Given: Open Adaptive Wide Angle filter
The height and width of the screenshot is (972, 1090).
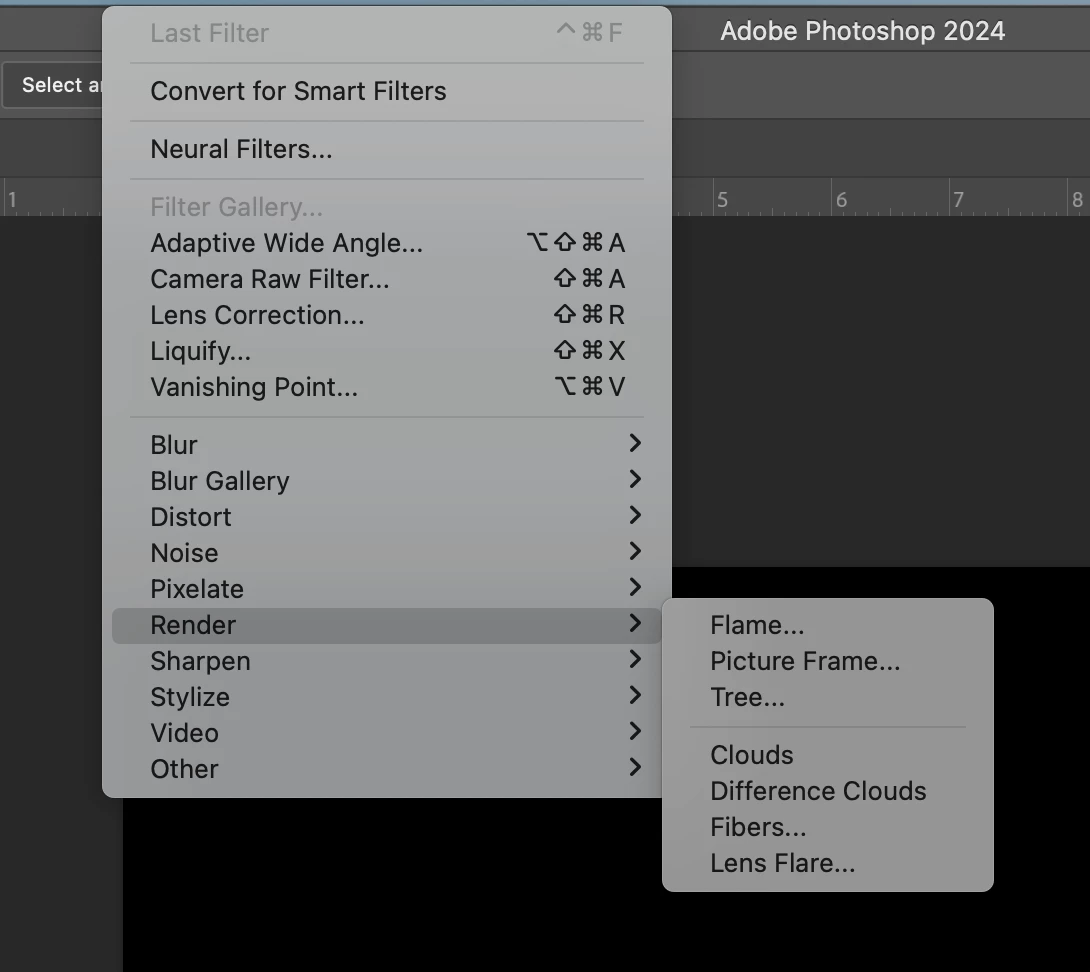Looking at the screenshot, I should click(x=387, y=243).
